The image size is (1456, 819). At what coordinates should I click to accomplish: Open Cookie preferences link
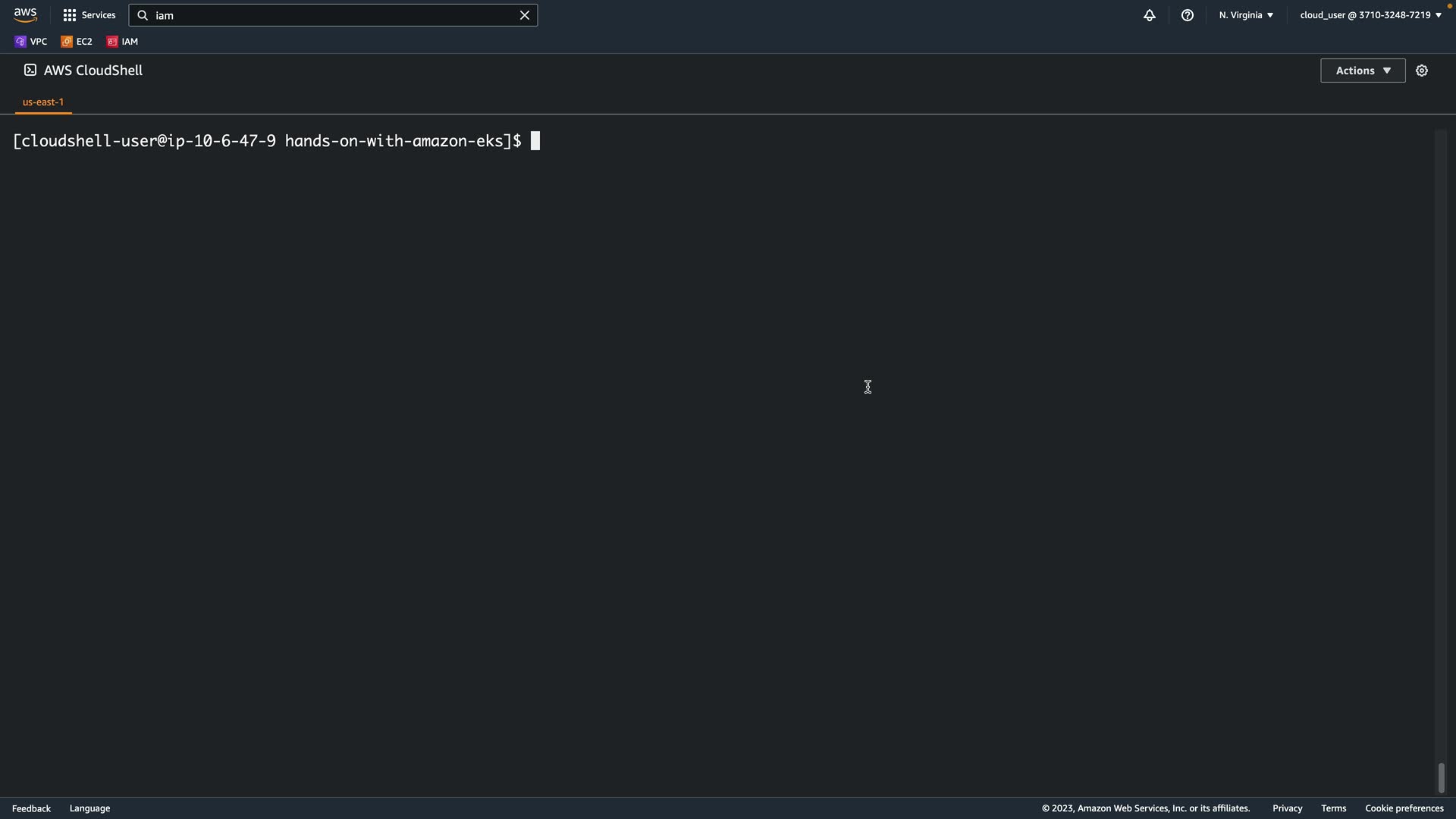point(1403,808)
